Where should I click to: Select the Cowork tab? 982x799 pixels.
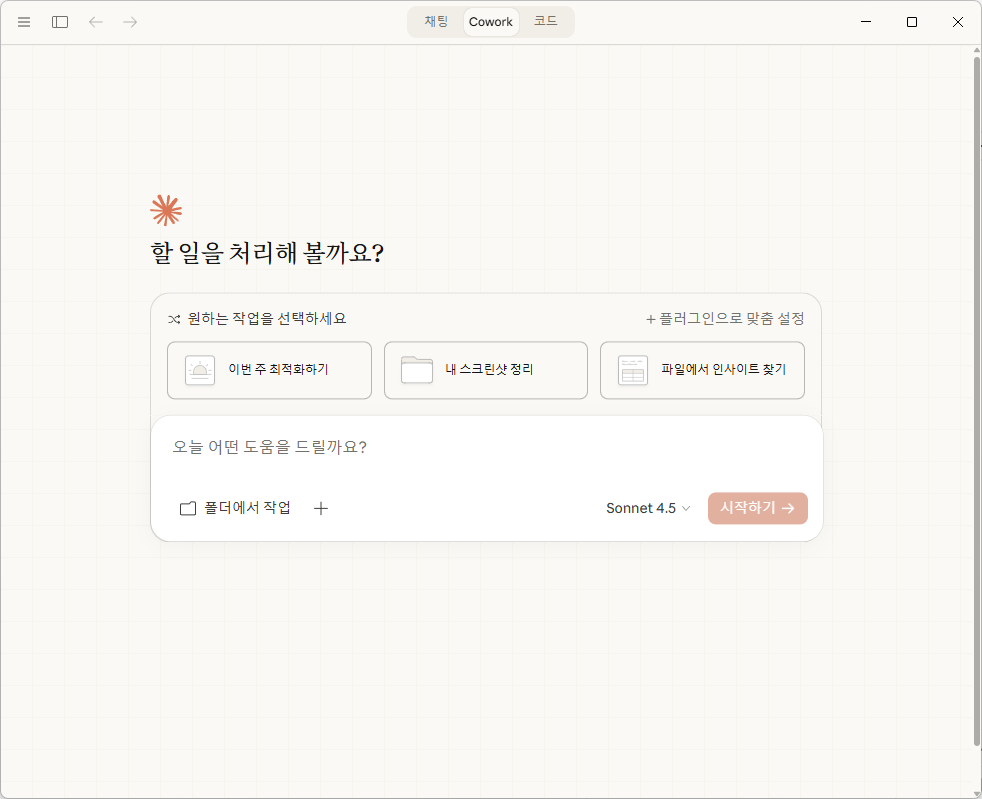pyautogui.click(x=491, y=22)
